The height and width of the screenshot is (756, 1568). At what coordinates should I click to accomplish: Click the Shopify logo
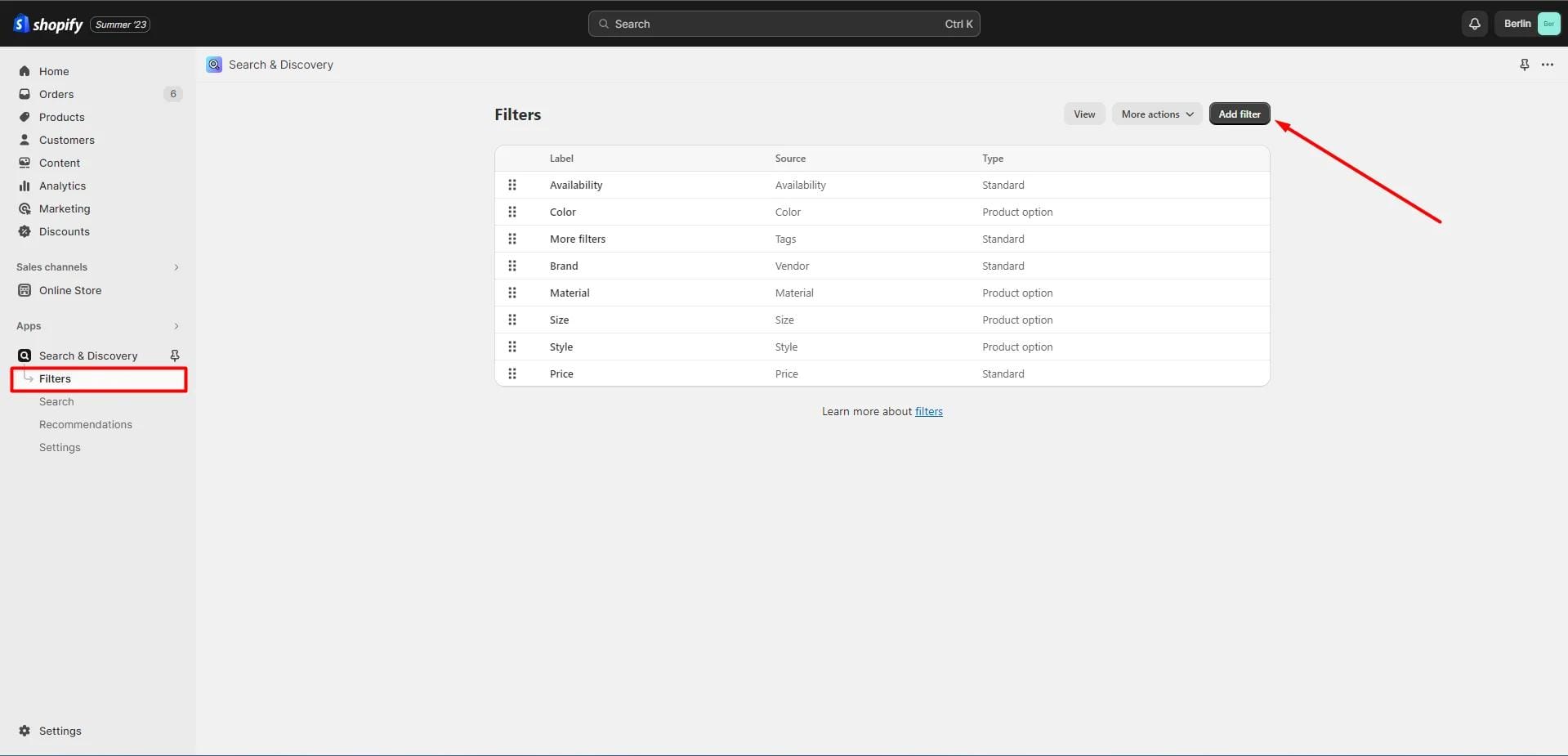pos(48,25)
